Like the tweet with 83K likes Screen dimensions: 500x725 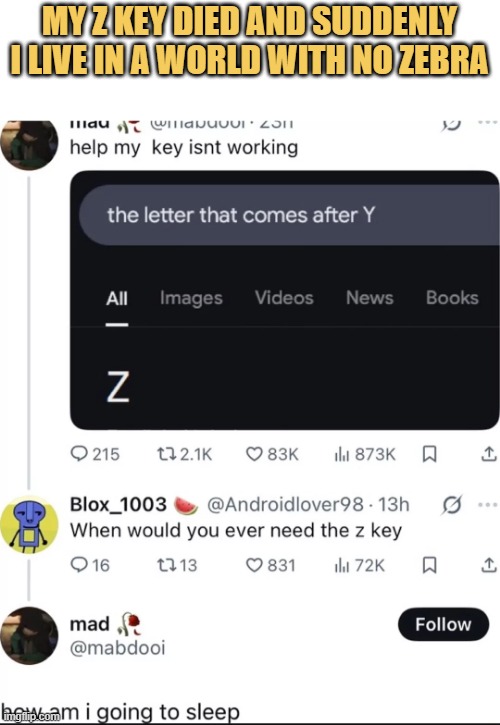click(272, 454)
